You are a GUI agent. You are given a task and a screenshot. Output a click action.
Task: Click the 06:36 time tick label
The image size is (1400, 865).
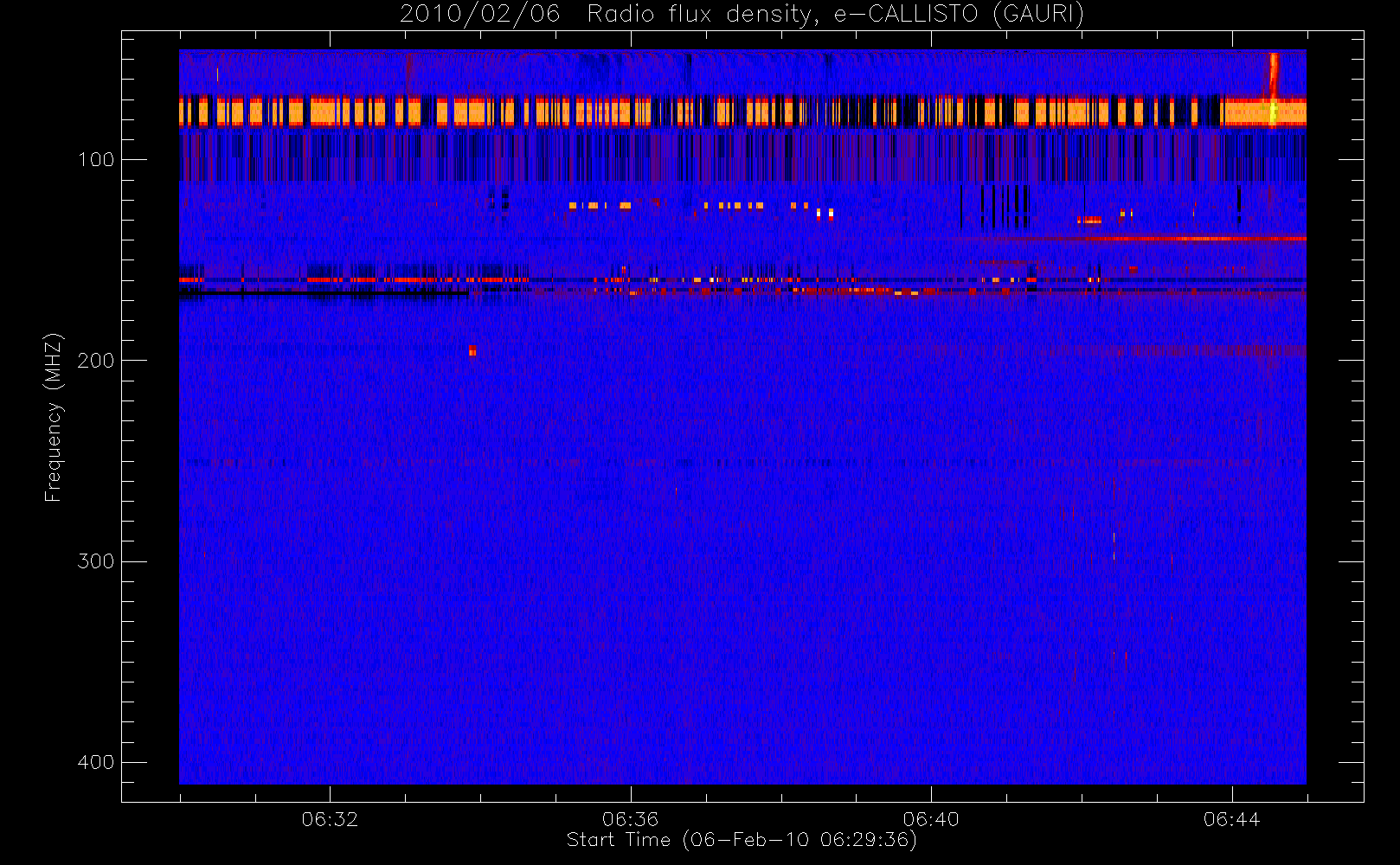click(631, 819)
